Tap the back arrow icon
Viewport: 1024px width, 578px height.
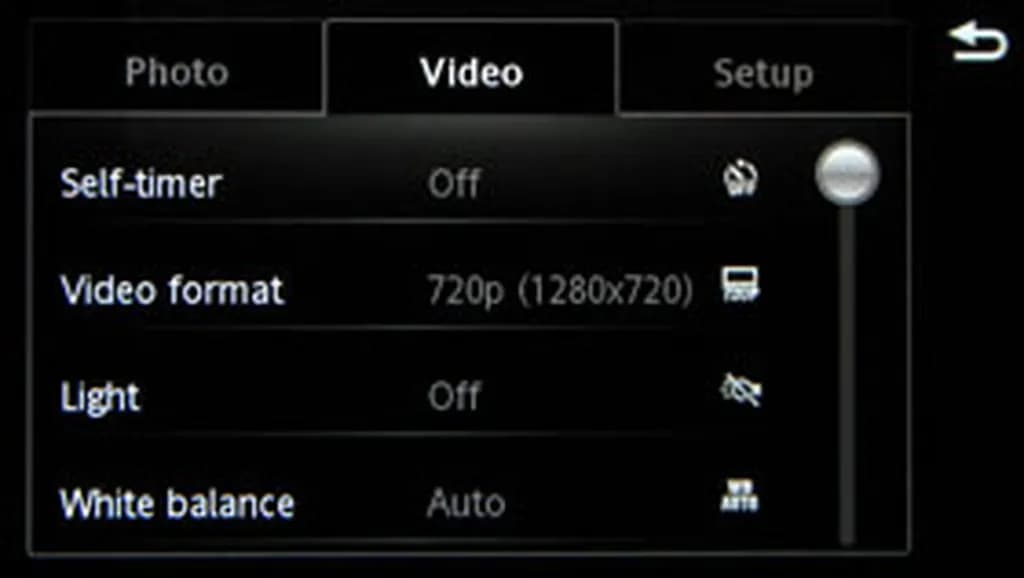pos(977,42)
